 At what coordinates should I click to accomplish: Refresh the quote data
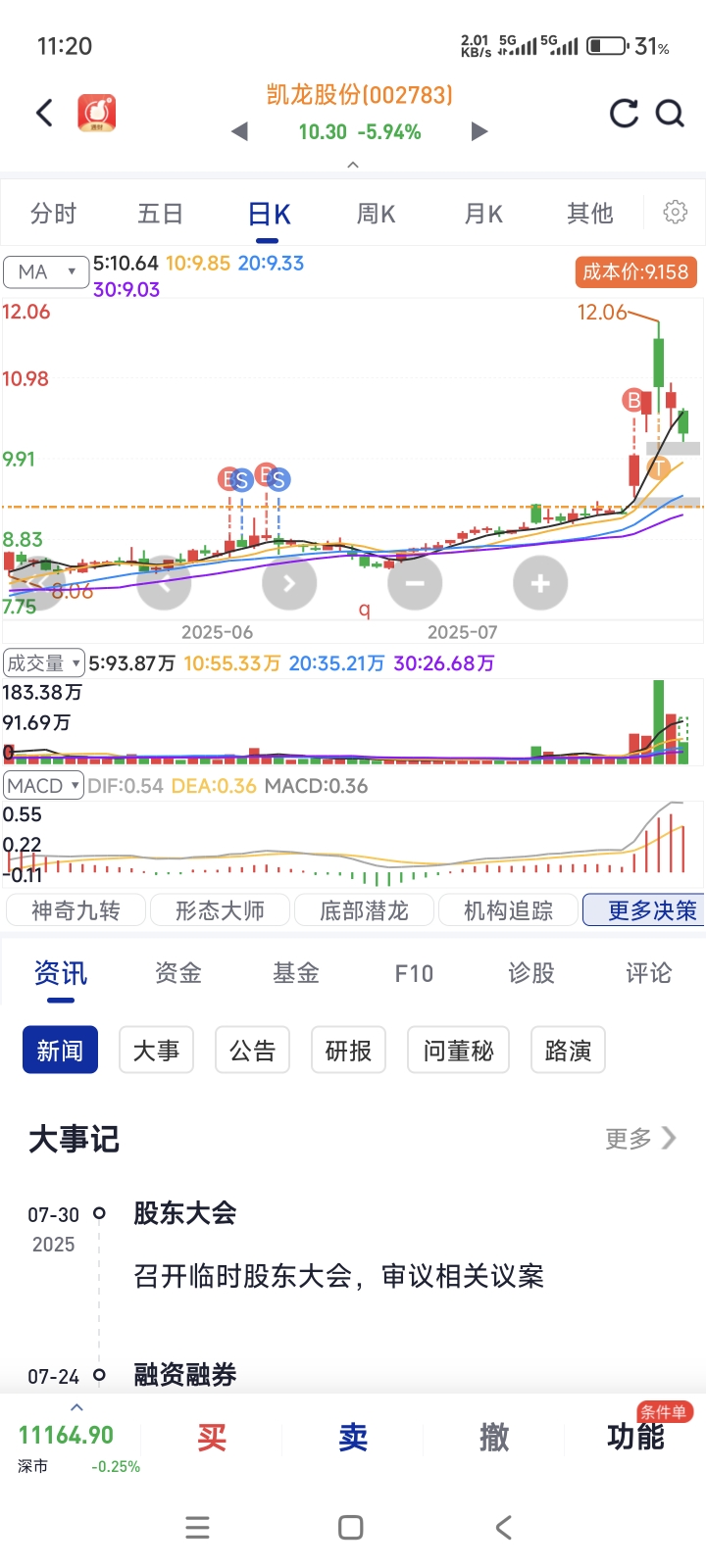coord(624,114)
